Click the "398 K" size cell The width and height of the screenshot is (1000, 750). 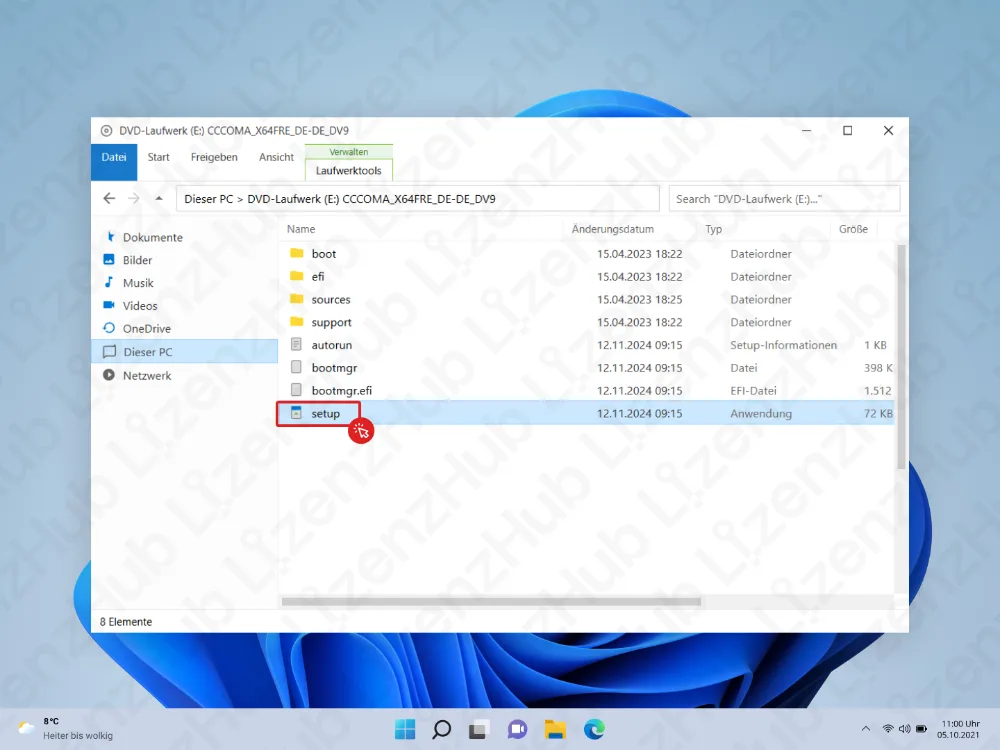(878, 367)
